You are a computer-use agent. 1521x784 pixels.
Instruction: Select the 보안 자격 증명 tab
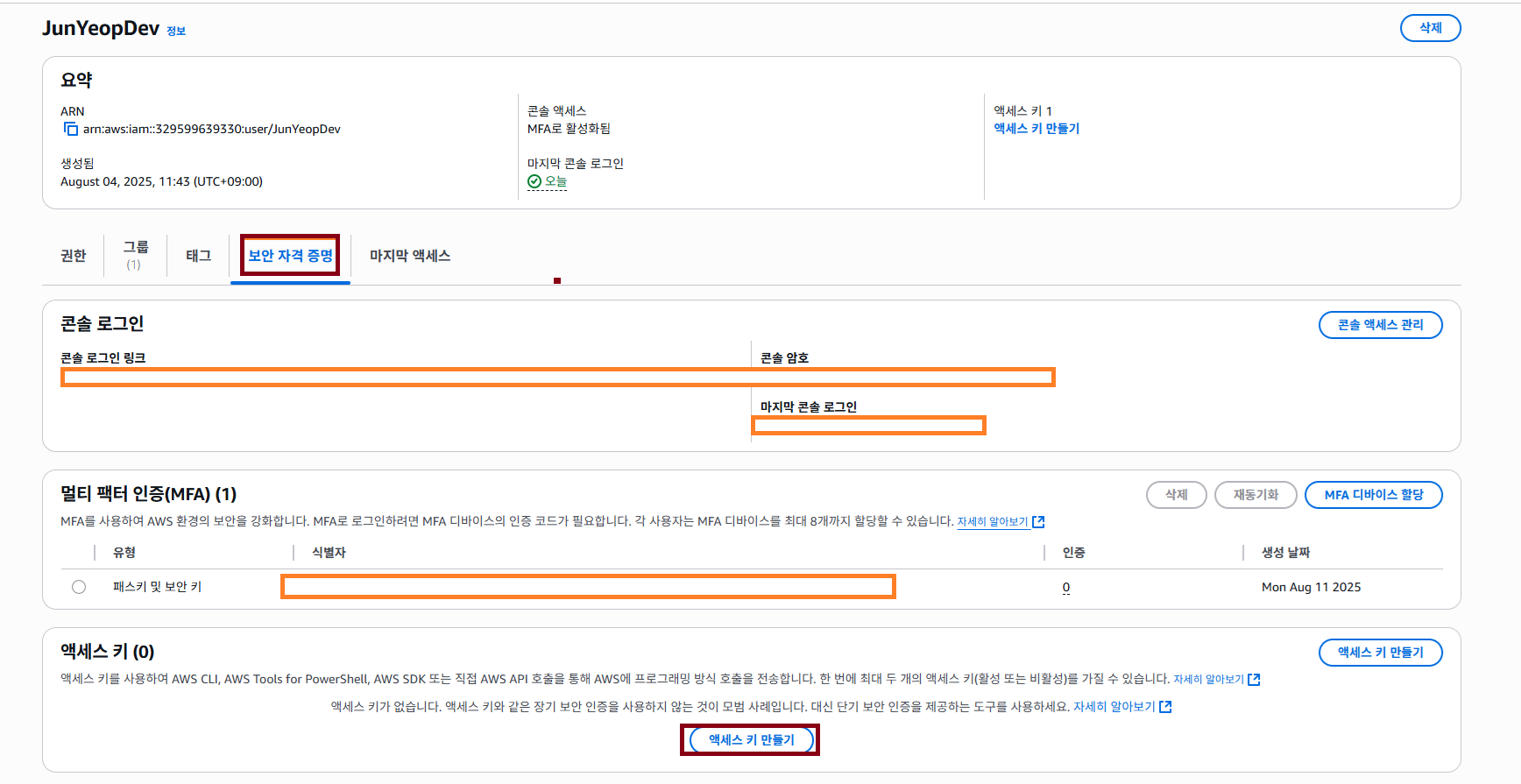(x=290, y=256)
